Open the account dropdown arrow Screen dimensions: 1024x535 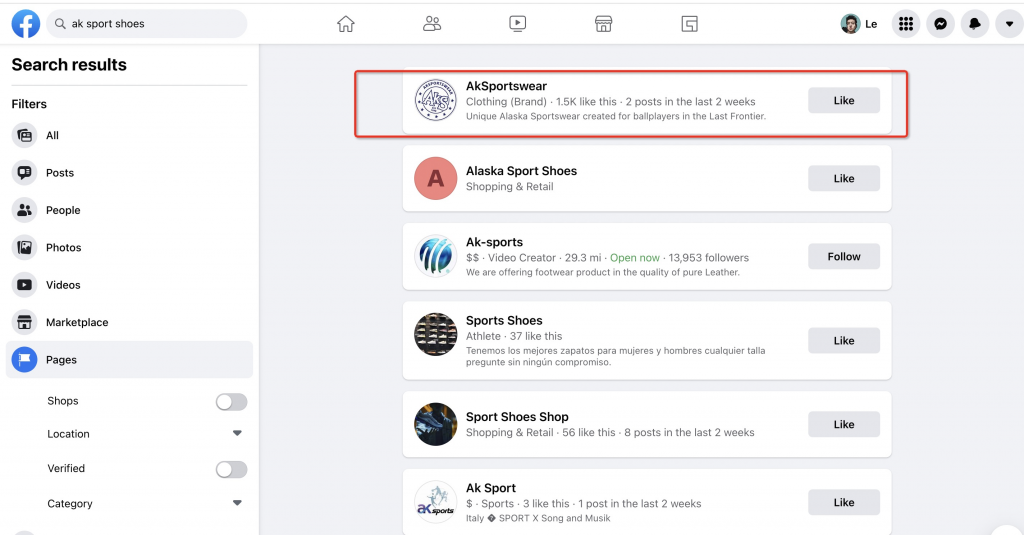(x=1009, y=24)
